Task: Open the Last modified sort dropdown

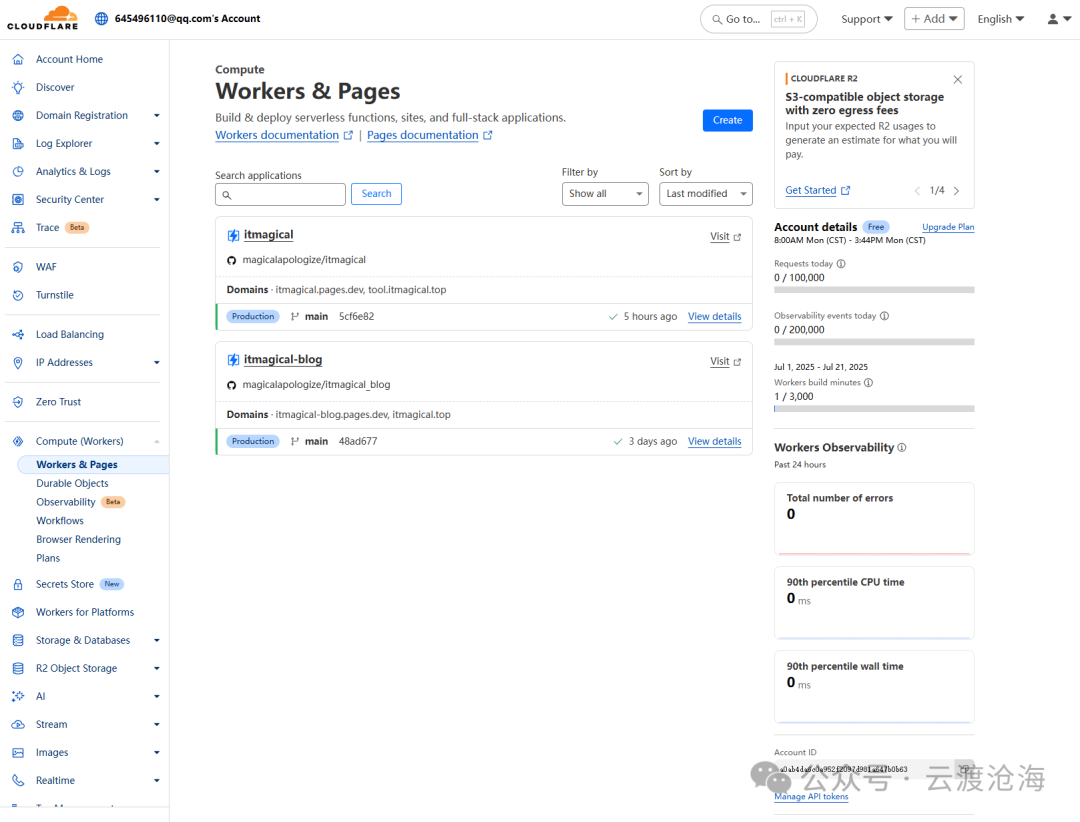Action: coord(705,194)
